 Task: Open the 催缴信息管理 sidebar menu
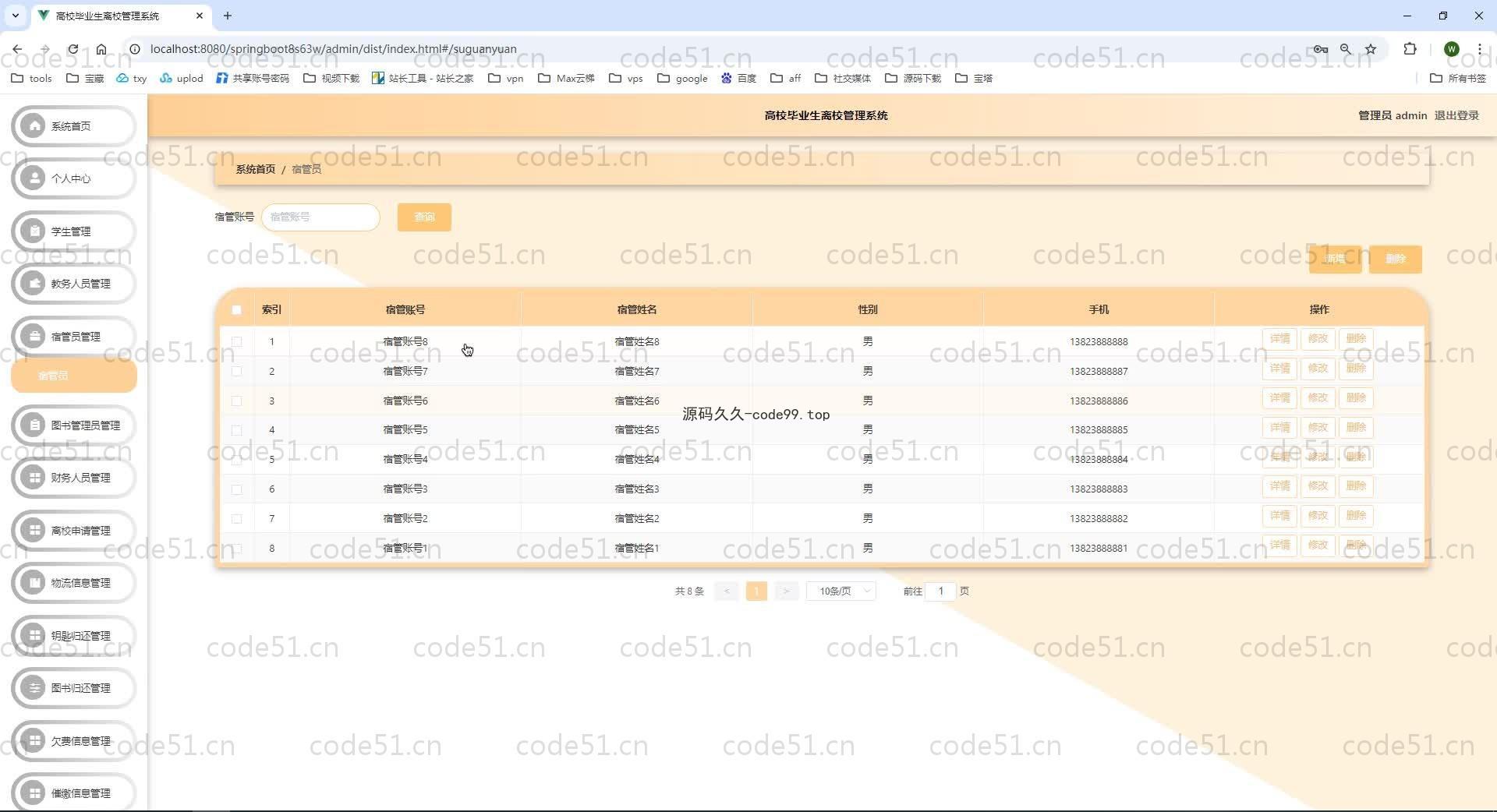[74, 793]
